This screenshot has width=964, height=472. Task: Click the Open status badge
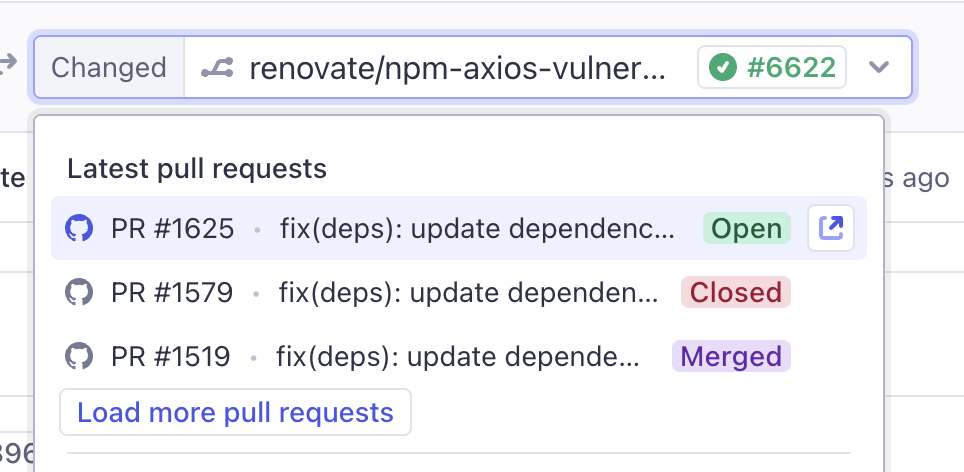tap(746, 228)
